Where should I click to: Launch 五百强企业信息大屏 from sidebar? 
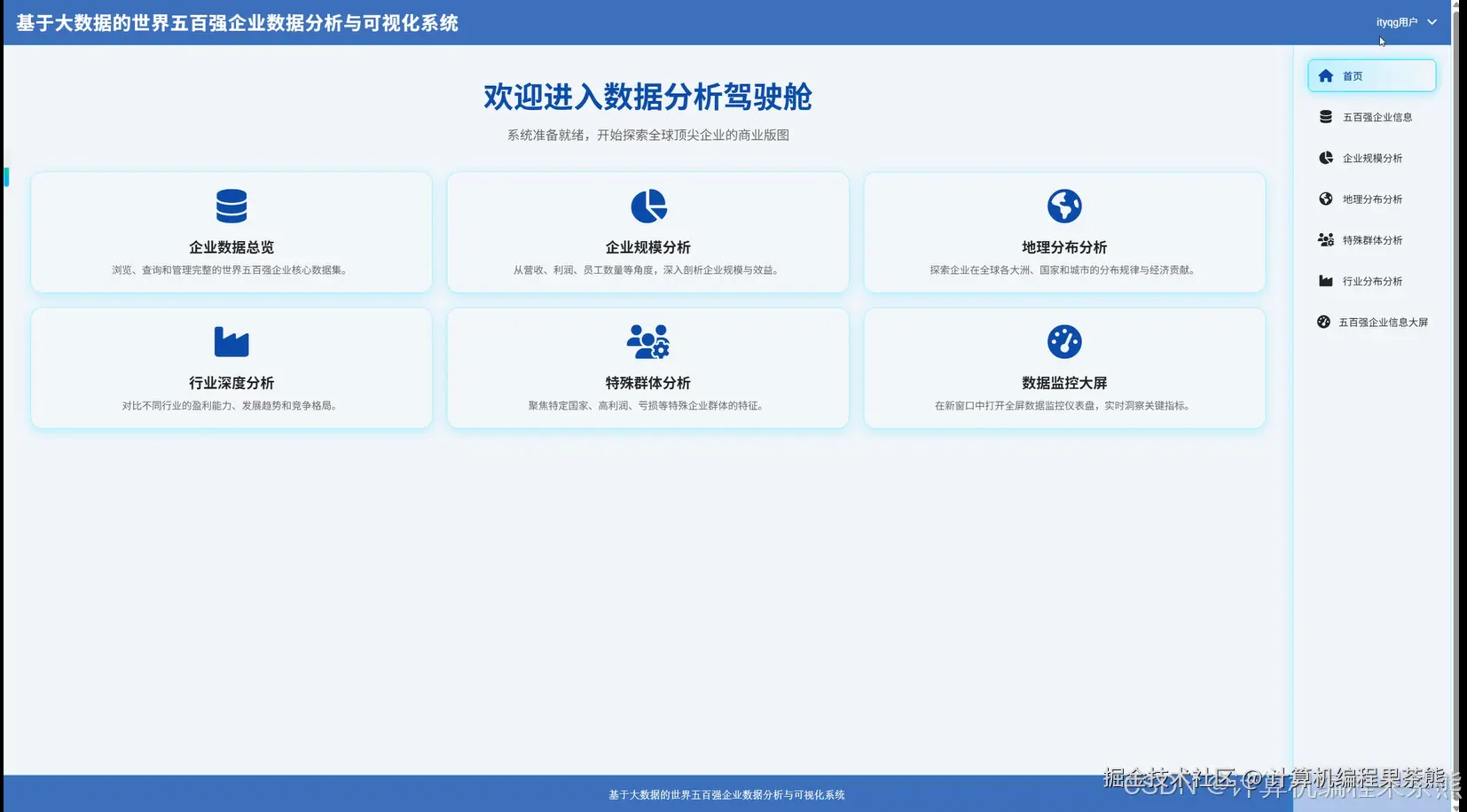pyautogui.click(x=1371, y=322)
